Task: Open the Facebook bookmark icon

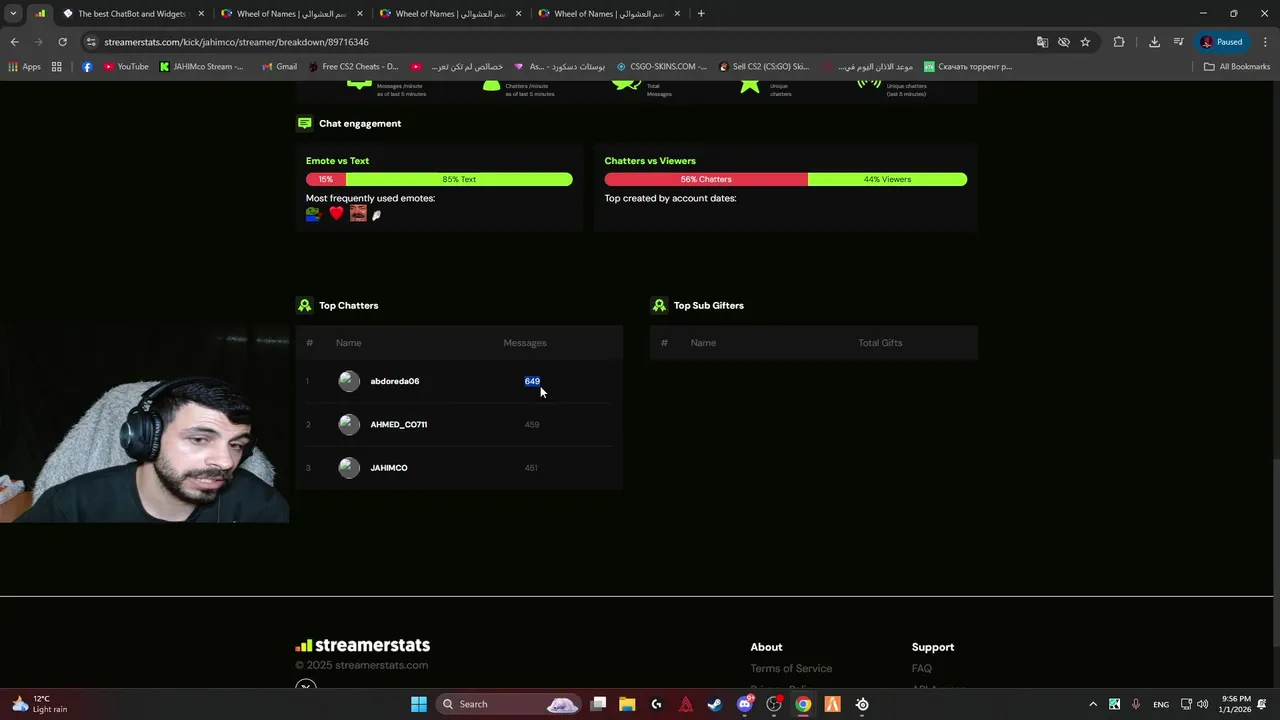Action: [x=87, y=67]
